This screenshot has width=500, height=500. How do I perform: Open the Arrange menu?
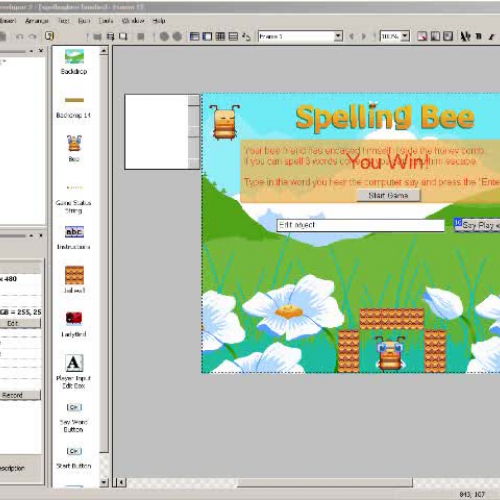coord(37,21)
